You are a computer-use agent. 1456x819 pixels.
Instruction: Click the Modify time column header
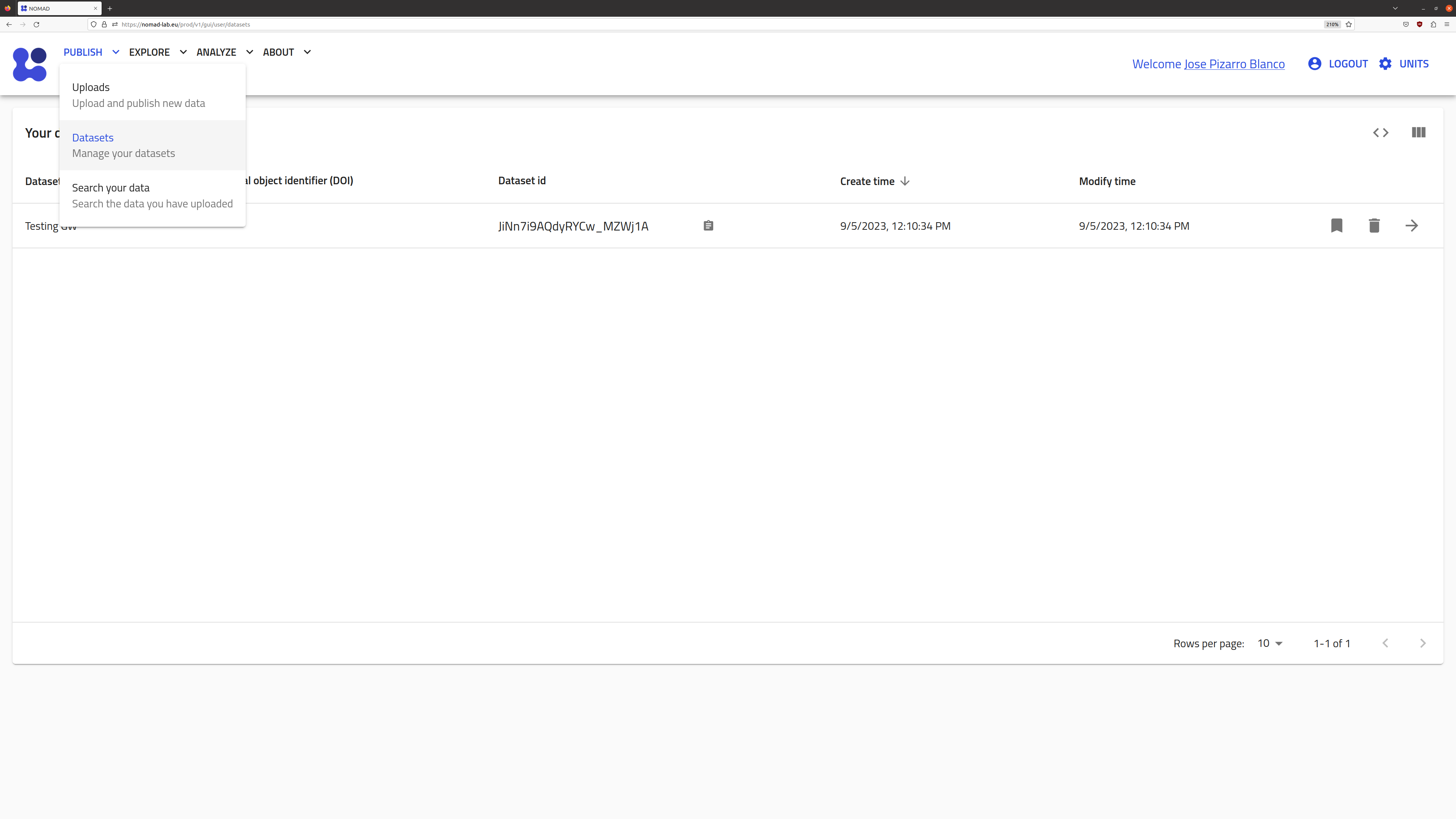pyautogui.click(x=1107, y=181)
